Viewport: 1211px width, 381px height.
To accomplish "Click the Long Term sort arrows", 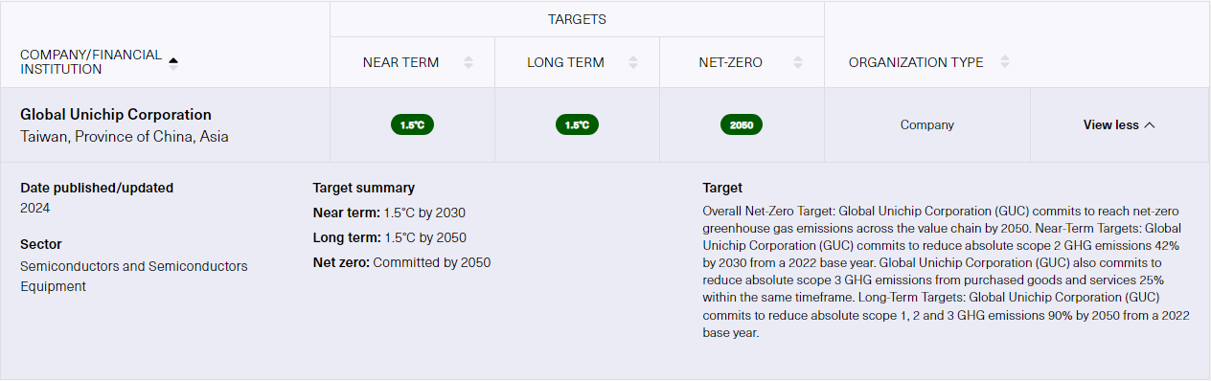I will pyautogui.click(x=634, y=63).
